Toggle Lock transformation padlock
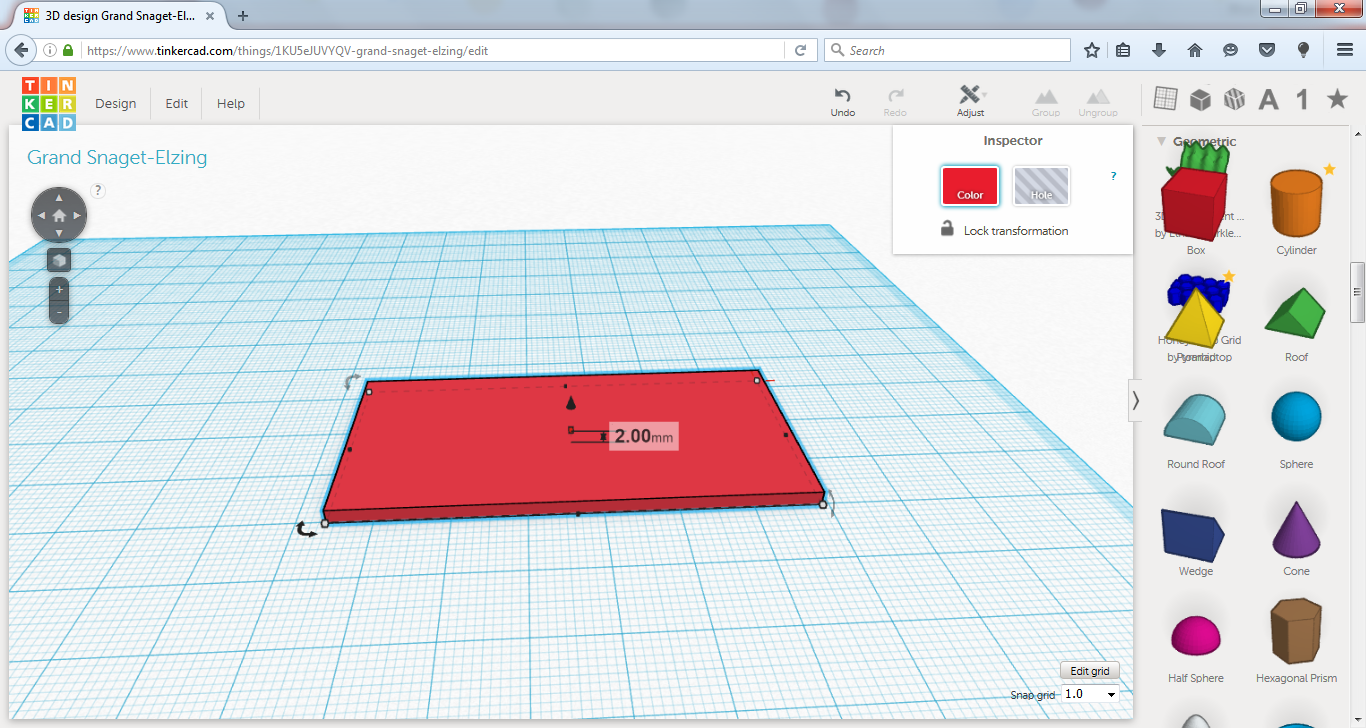This screenshot has width=1366, height=728. [947, 229]
